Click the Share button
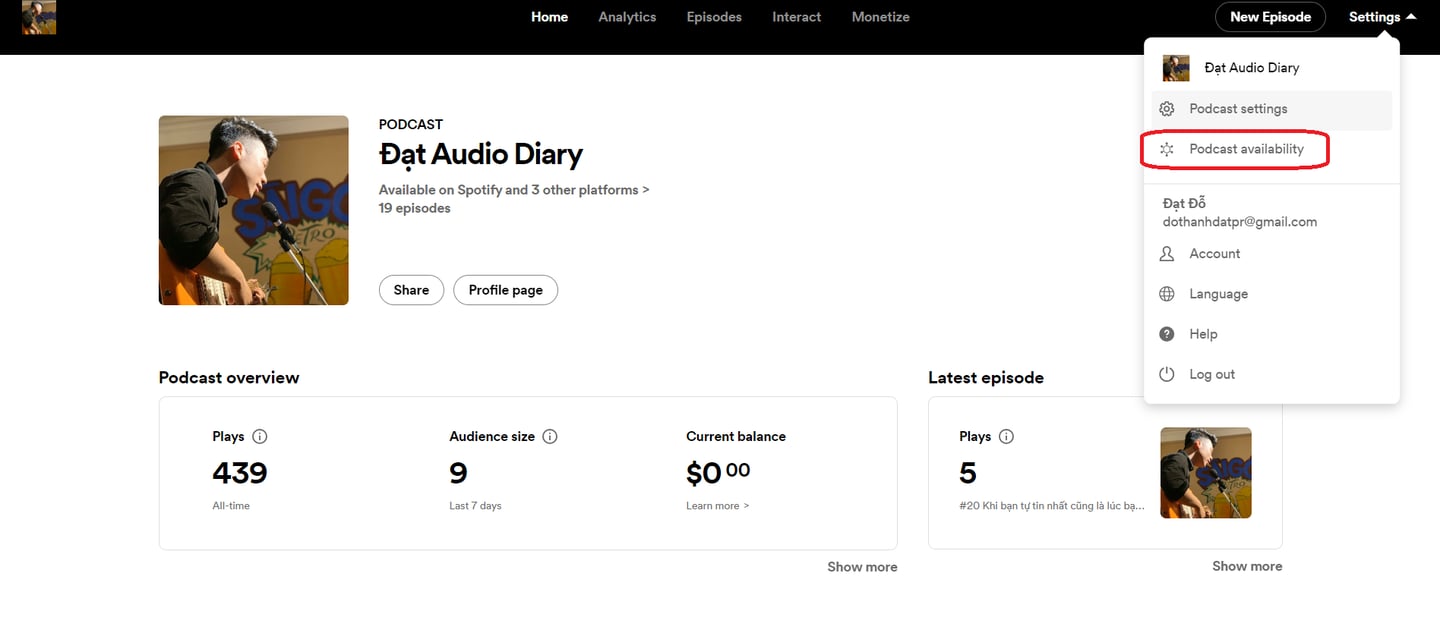Image resolution: width=1440 pixels, height=640 pixels. (x=411, y=290)
